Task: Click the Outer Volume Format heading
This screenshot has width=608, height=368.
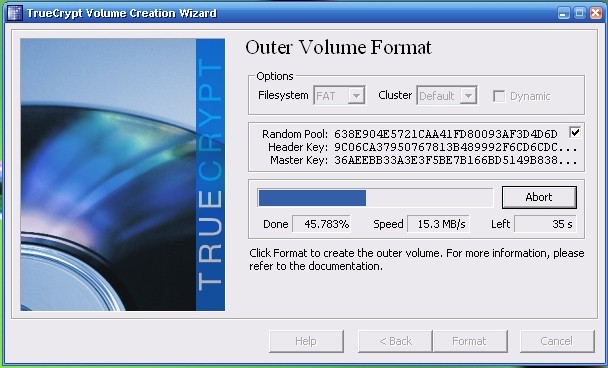Action: click(338, 48)
